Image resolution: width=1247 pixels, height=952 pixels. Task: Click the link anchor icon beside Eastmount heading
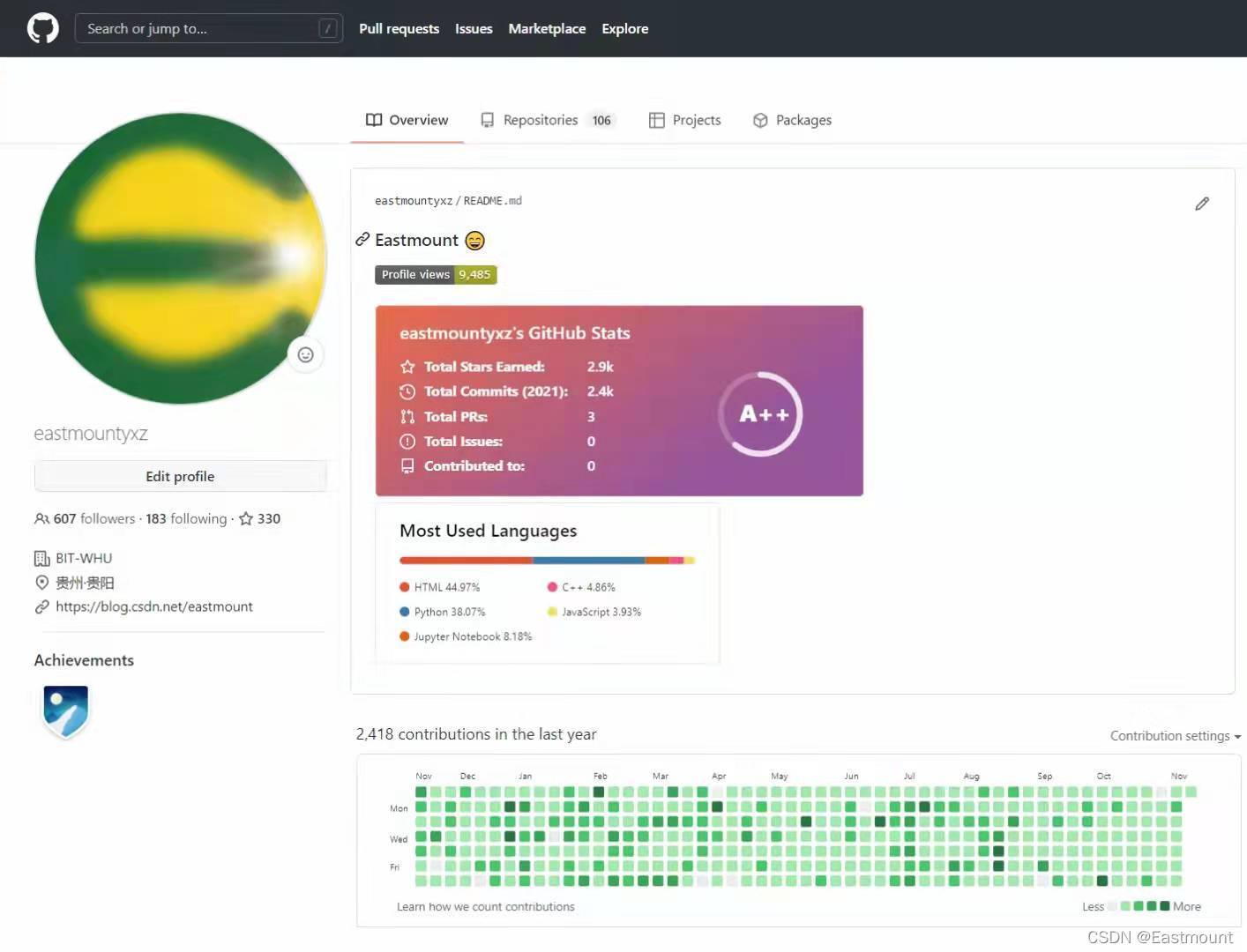362,239
